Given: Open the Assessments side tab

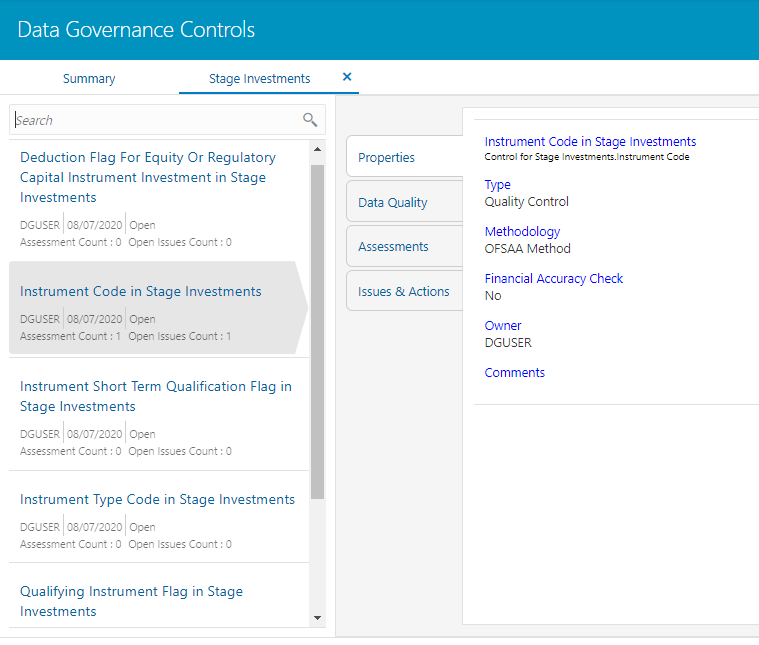Looking at the screenshot, I should 405,246.
